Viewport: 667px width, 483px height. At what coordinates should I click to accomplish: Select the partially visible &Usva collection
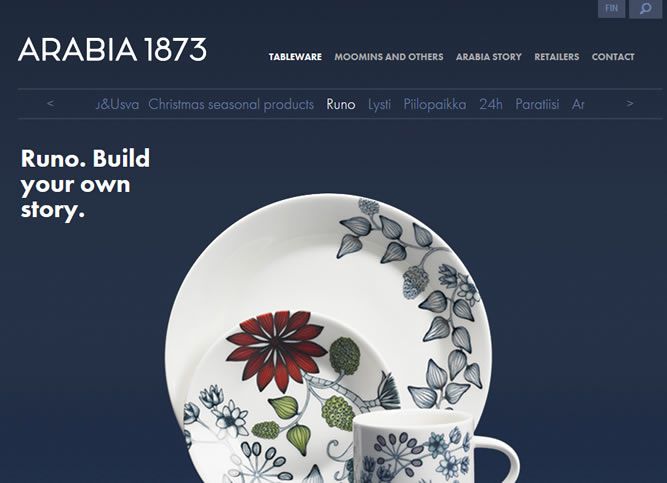click(117, 104)
